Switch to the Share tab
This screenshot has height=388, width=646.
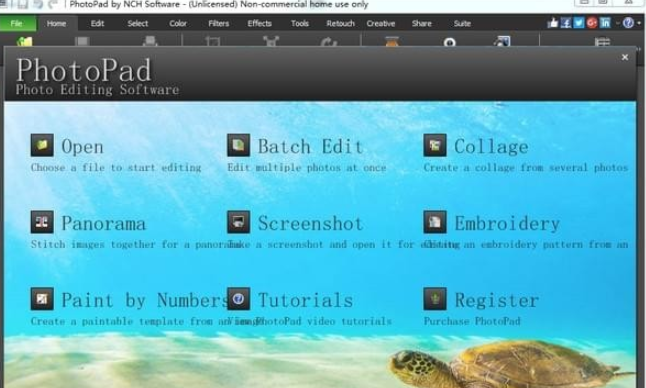pos(421,23)
